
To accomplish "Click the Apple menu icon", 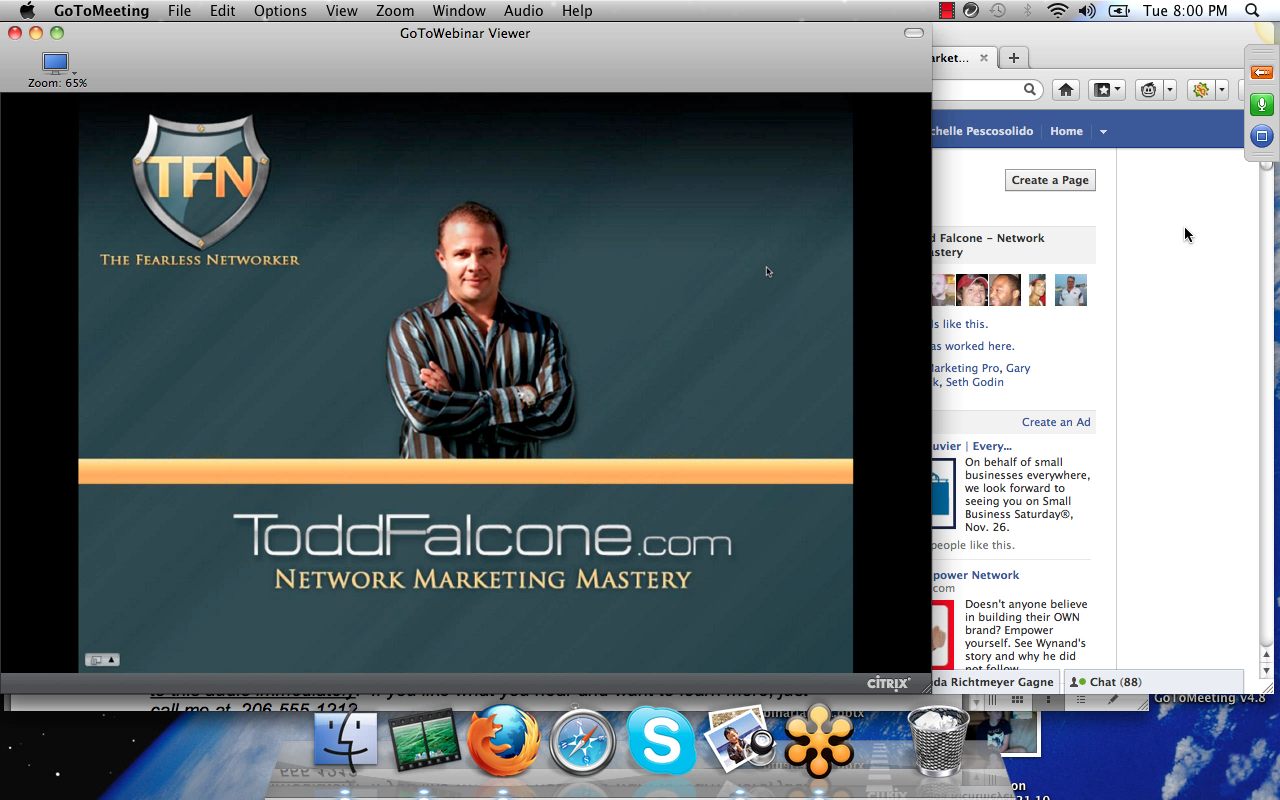I will (28, 11).
